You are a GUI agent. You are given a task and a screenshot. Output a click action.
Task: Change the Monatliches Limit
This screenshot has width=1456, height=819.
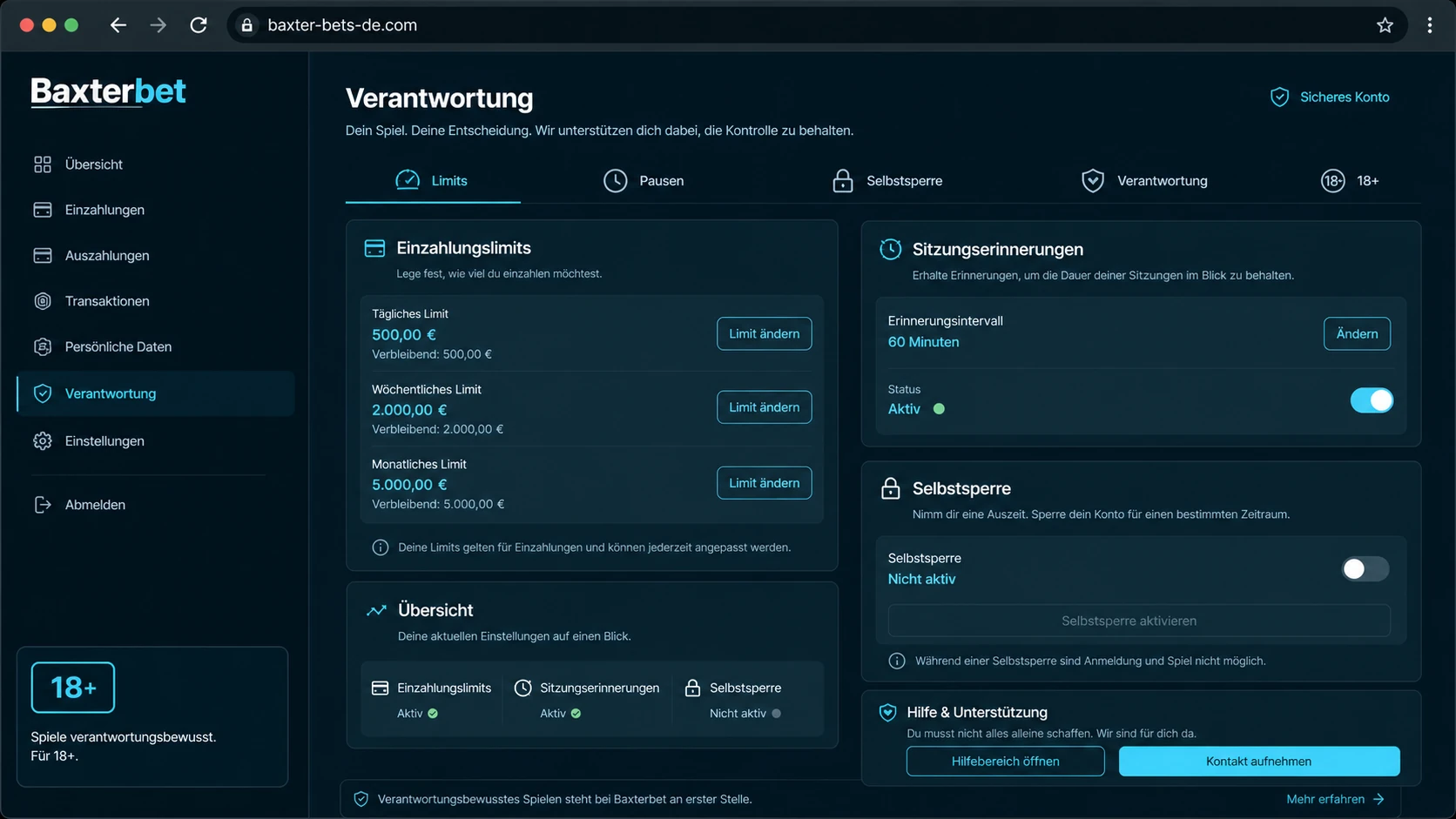[764, 483]
